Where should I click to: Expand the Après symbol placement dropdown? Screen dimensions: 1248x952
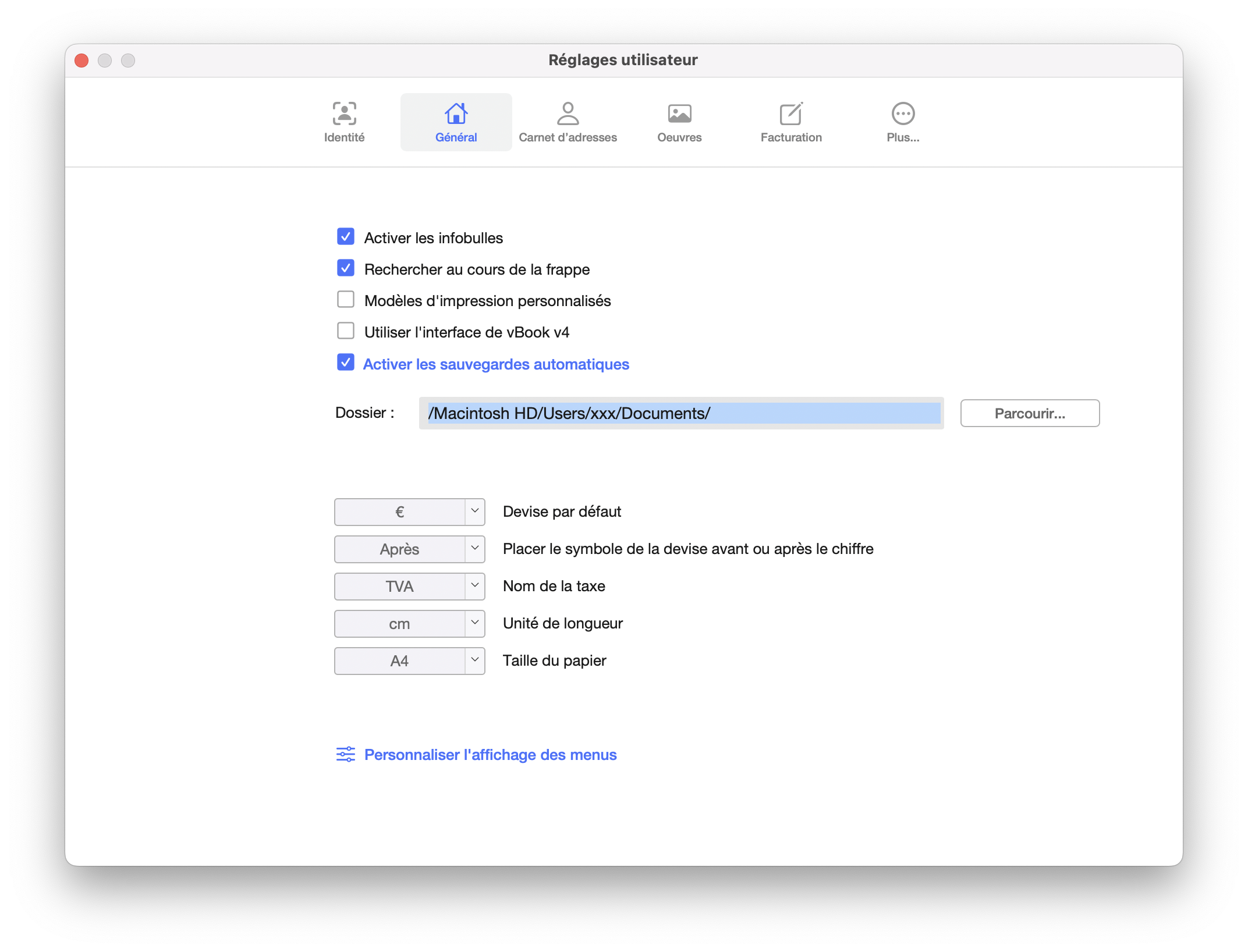[x=474, y=549]
